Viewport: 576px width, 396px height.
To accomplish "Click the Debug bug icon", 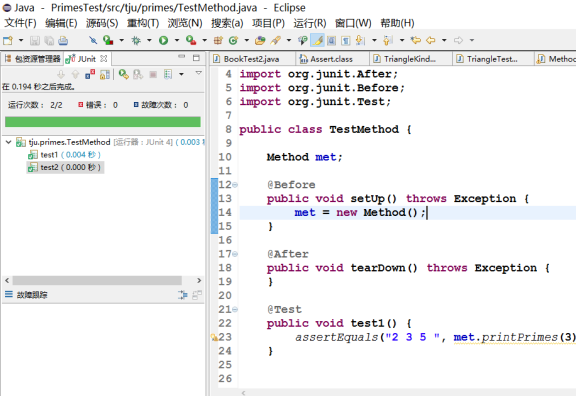I will pos(136,40).
